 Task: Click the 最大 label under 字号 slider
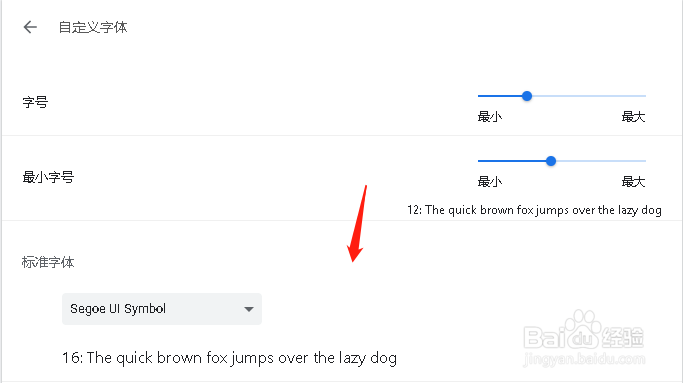[x=633, y=117]
